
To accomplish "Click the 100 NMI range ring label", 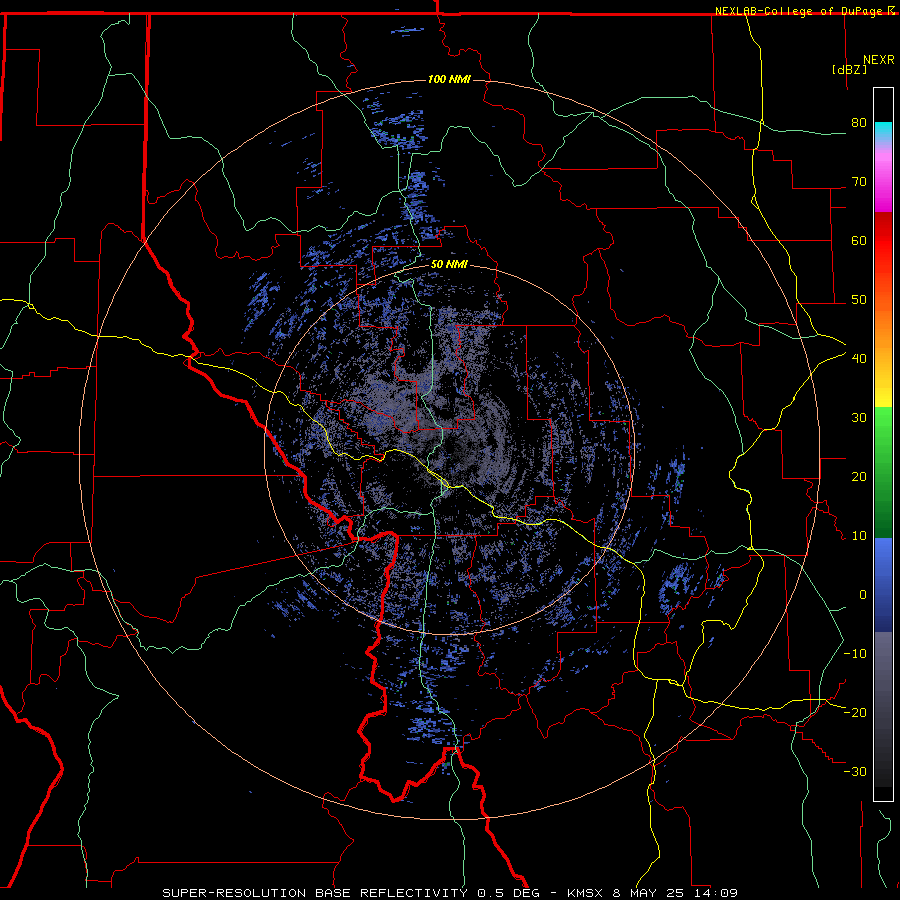I will 449,79.
